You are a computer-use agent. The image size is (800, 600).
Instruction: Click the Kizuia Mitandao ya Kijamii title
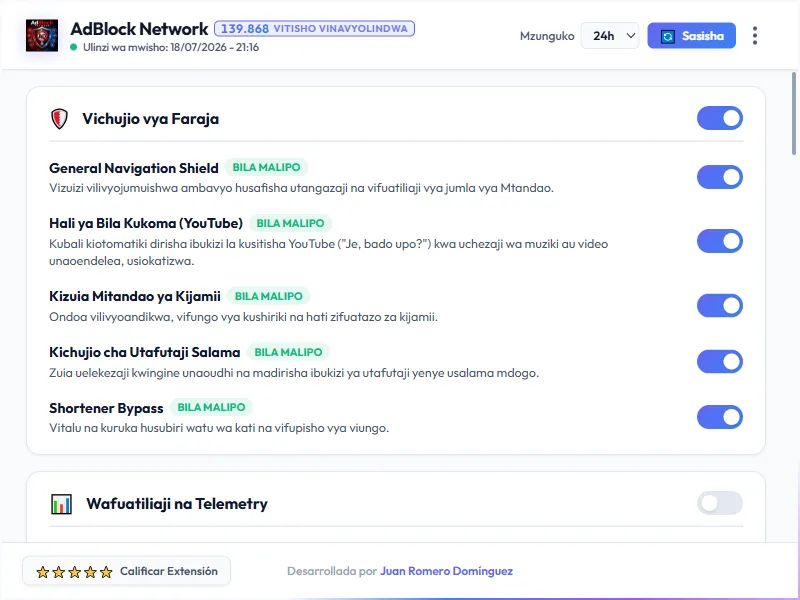coord(135,296)
